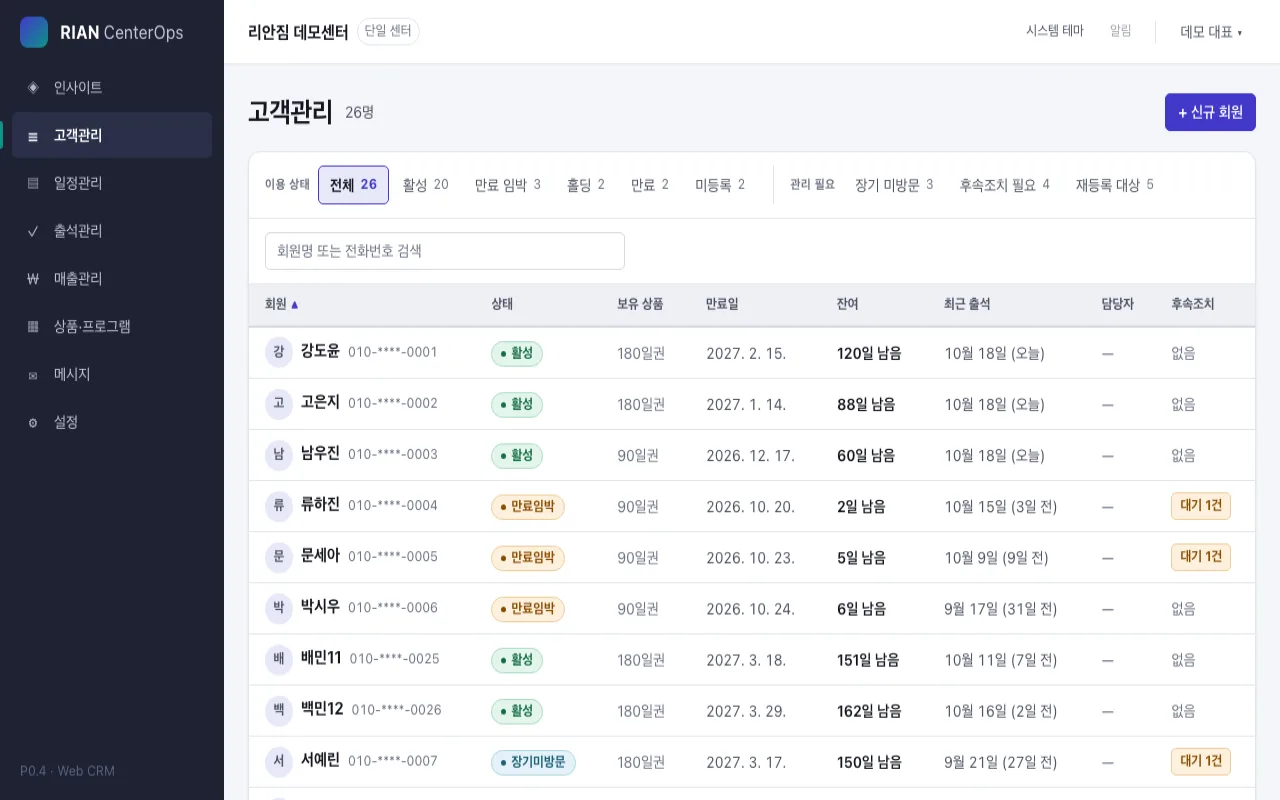
Task: Open the 메시지 envelope icon
Action: coord(33,375)
